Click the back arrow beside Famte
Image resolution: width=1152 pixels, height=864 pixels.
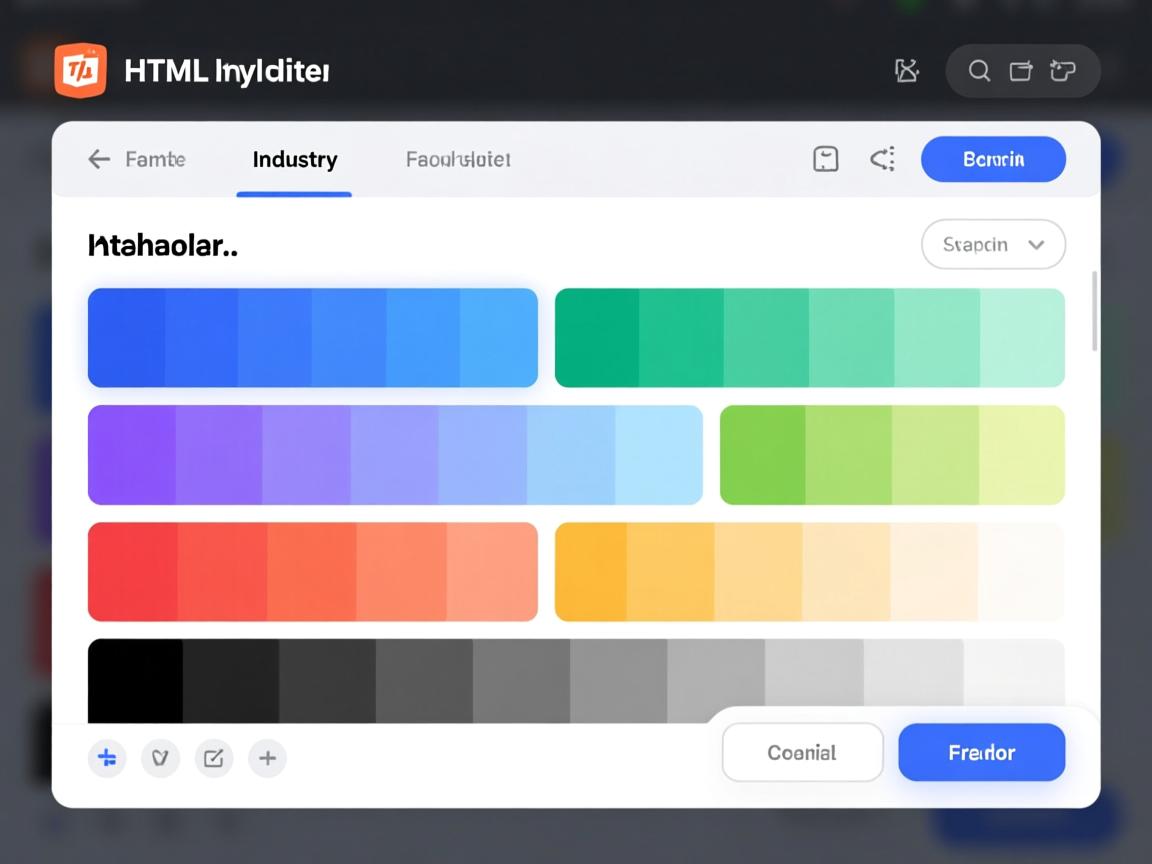pyautogui.click(x=98, y=159)
